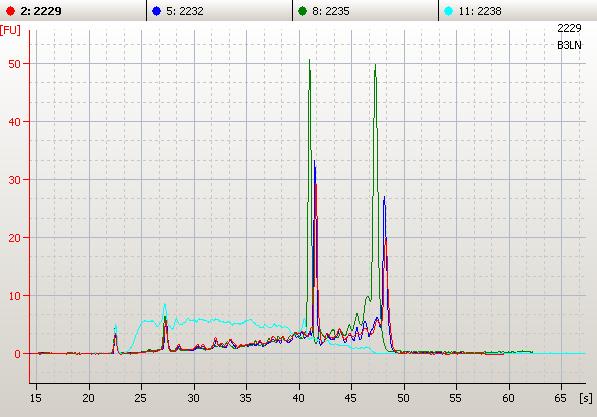Viewport: 597px width, 417px height.
Task: Click the 50 tick on the FU axis
Action: tap(14, 64)
